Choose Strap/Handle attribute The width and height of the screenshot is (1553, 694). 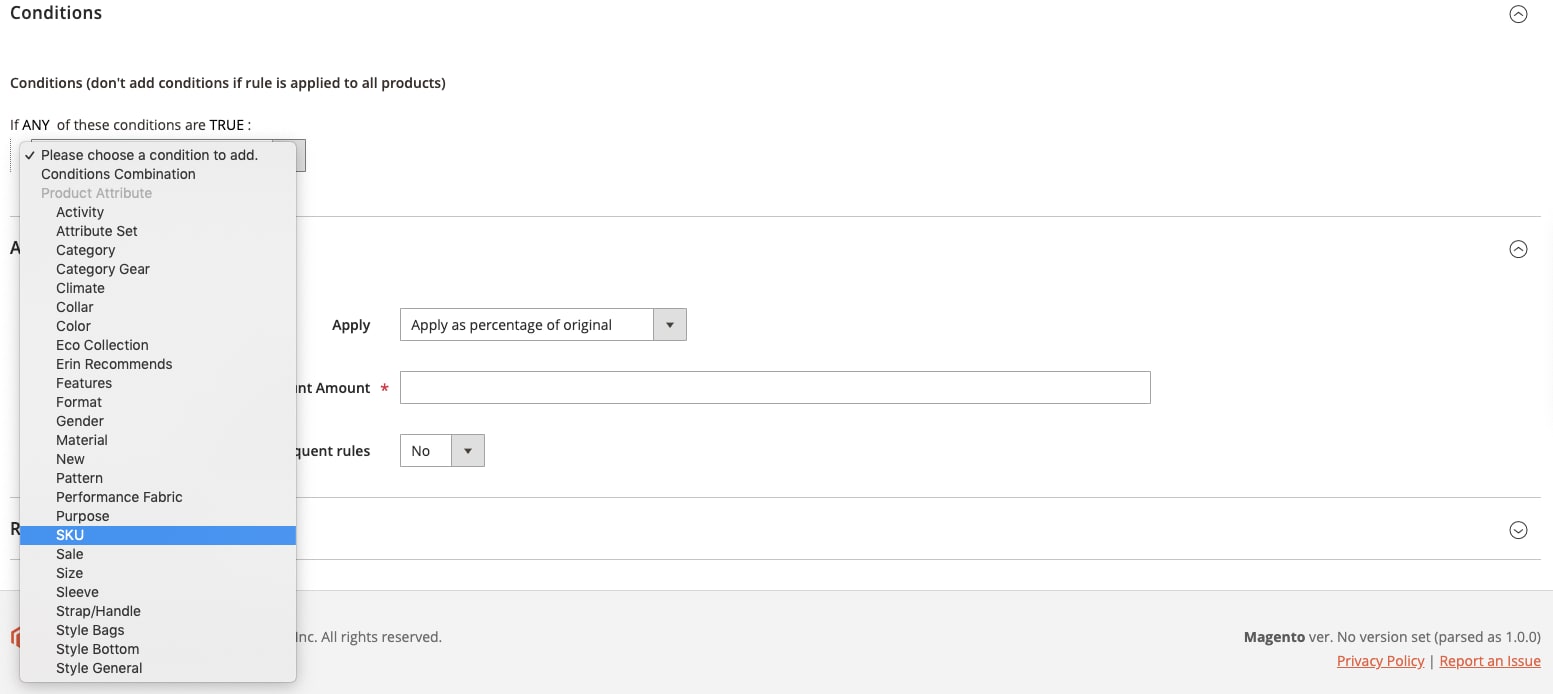pyautogui.click(x=158, y=611)
